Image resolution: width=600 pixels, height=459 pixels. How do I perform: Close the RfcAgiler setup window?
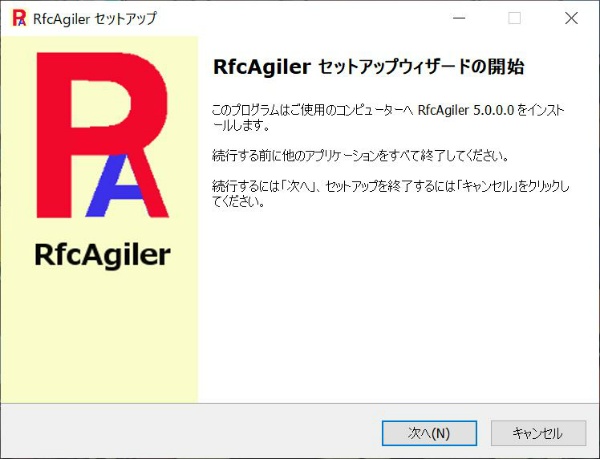click(571, 18)
